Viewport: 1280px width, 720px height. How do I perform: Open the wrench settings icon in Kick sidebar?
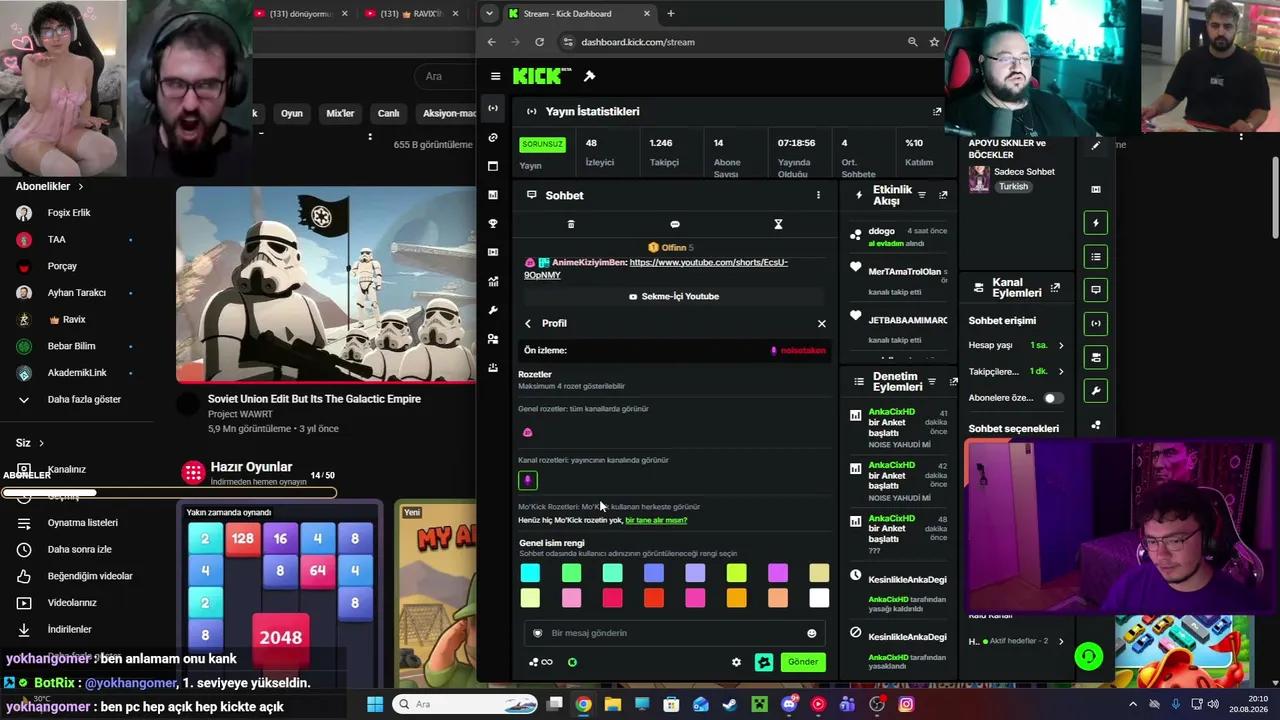point(493,310)
